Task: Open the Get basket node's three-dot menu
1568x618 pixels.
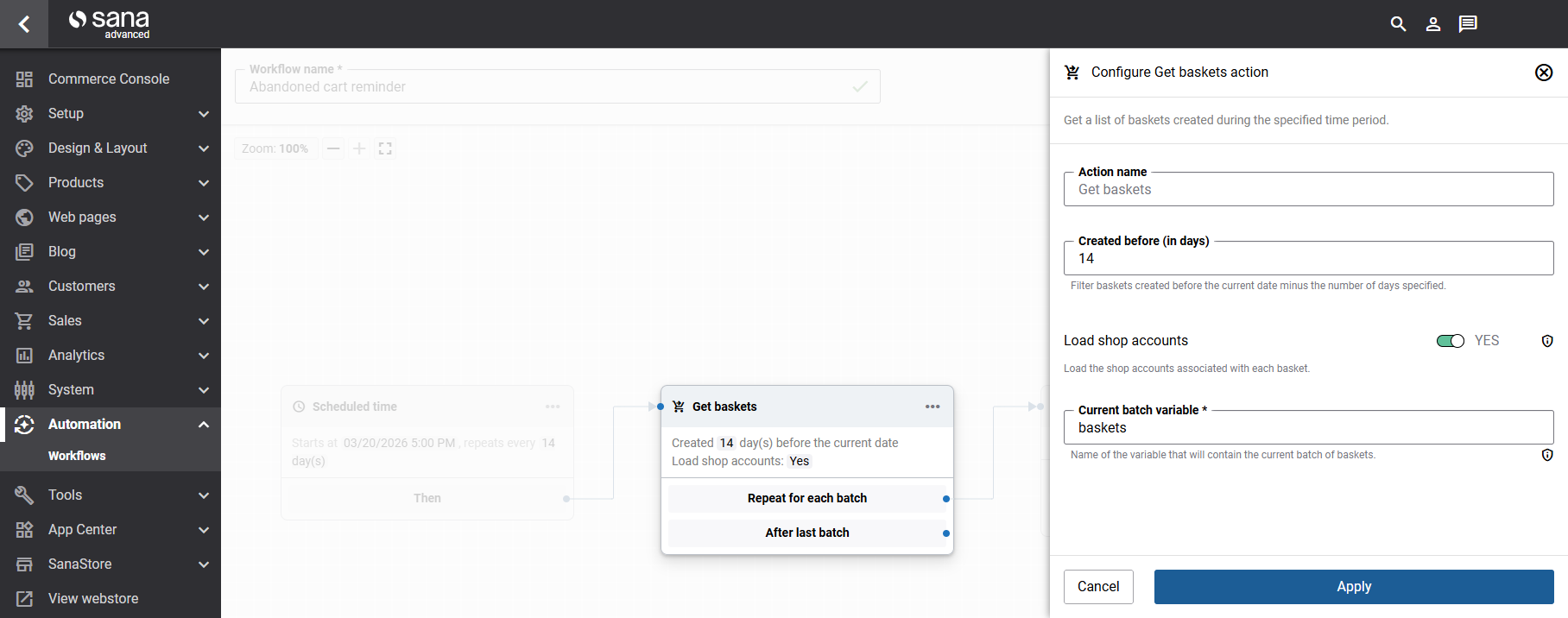Action: [932, 407]
